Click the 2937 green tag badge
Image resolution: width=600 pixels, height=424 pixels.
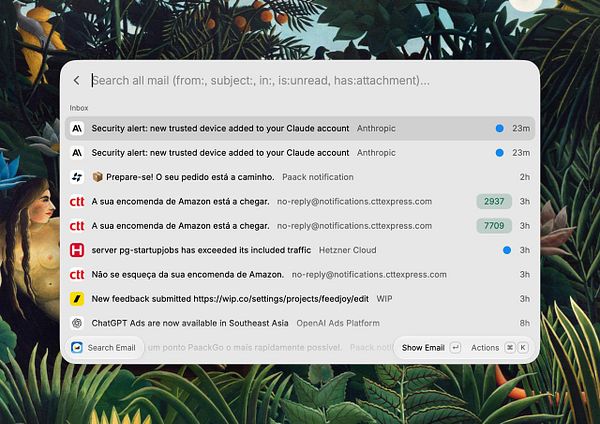494,201
